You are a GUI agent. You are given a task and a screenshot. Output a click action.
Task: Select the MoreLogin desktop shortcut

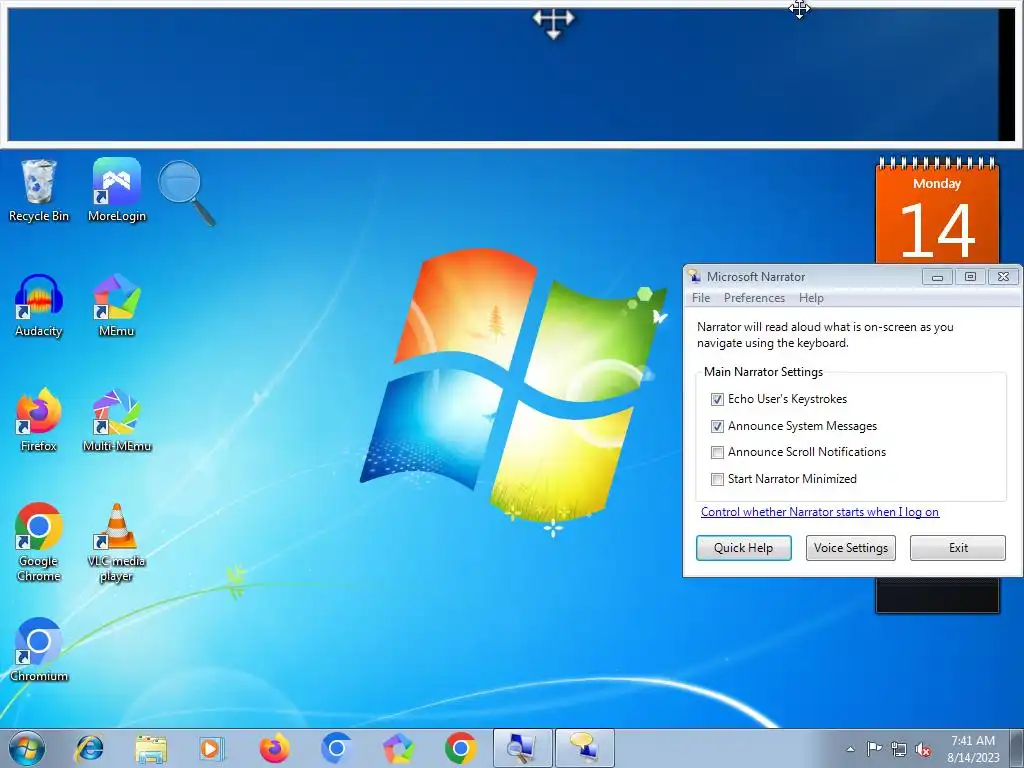tap(117, 191)
